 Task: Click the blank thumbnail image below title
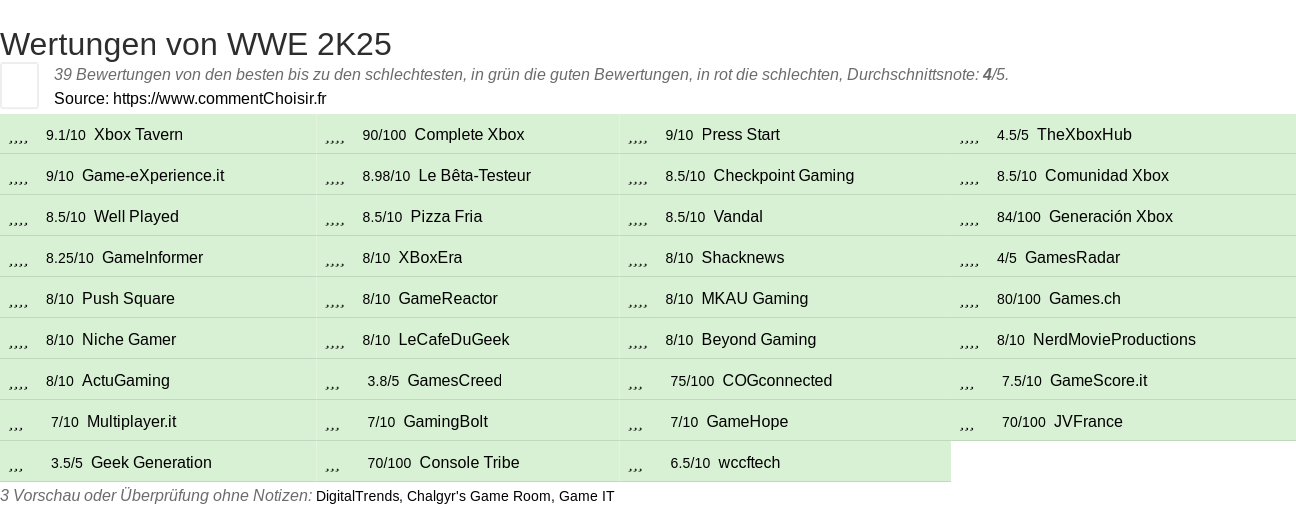pos(19,85)
